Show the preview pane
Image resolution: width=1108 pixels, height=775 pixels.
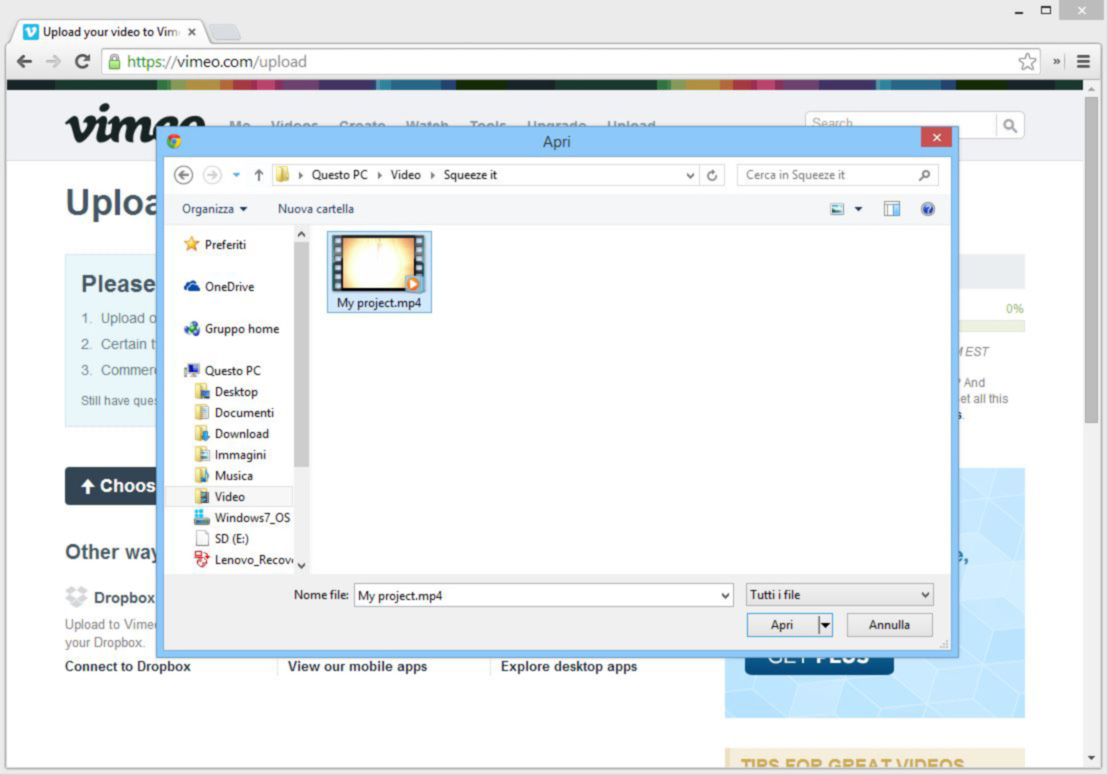click(892, 209)
